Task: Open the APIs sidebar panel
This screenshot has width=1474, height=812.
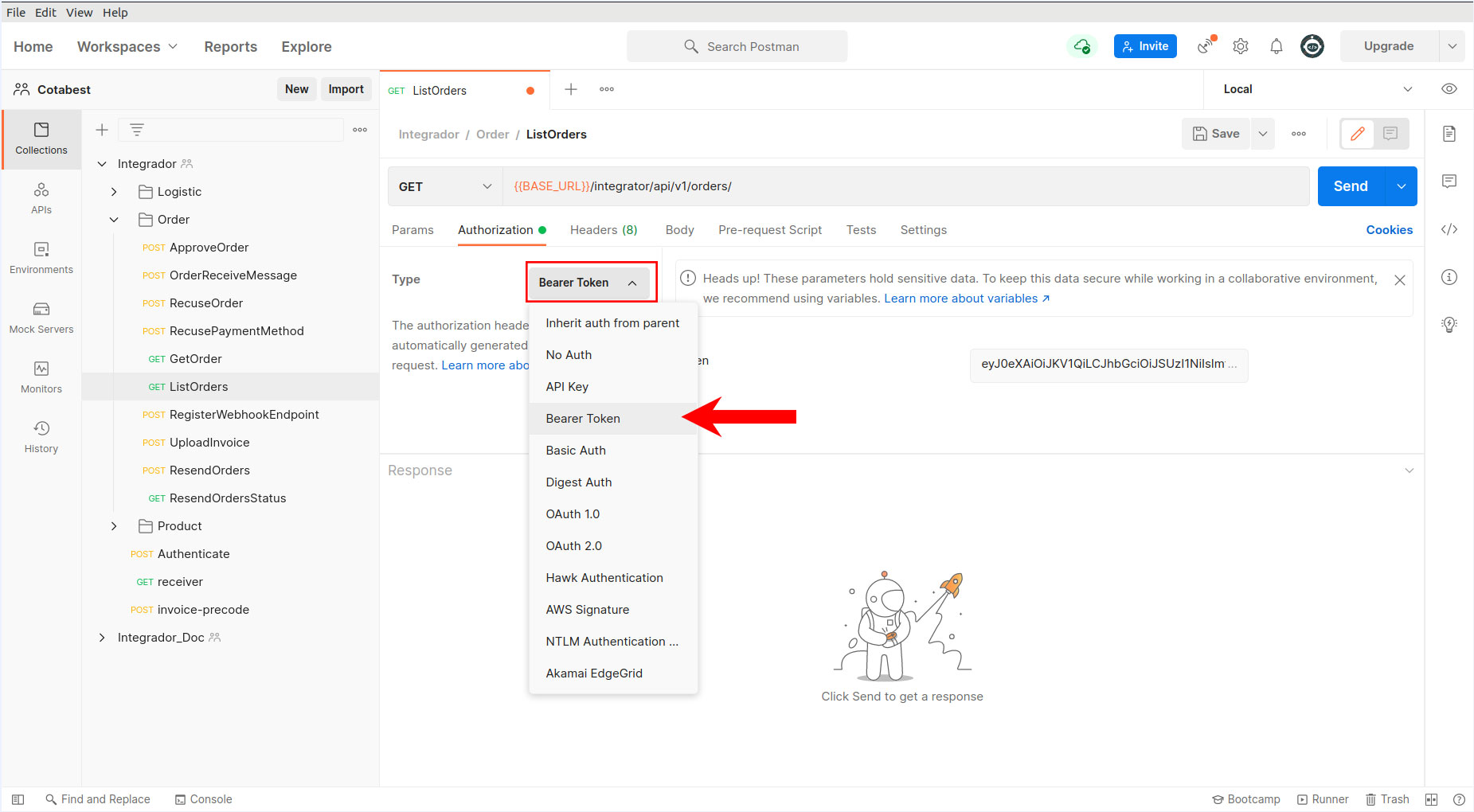Action: pos(41,198)
